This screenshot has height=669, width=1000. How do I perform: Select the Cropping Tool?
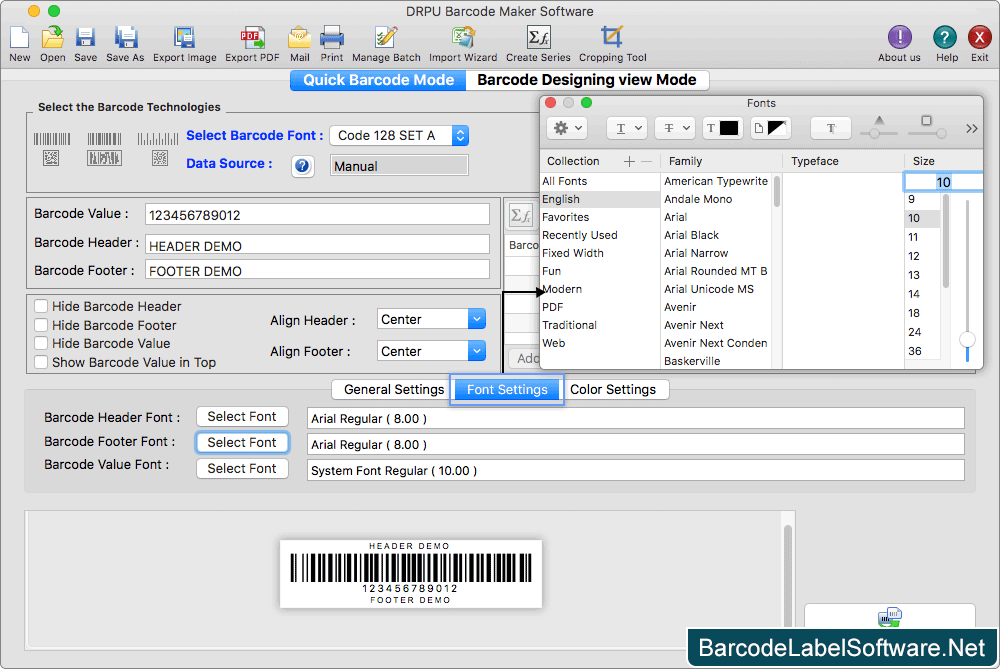click(612, 40)
